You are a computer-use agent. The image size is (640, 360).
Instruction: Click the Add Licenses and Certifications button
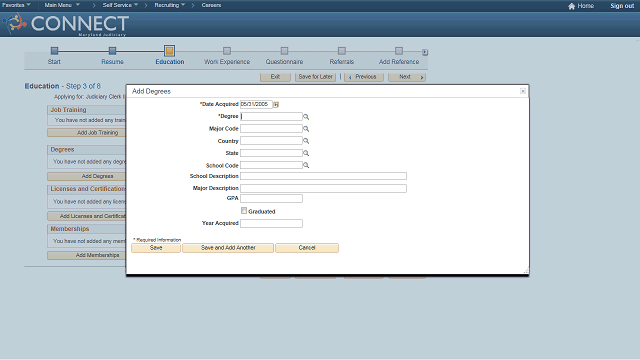coord(87,216)
